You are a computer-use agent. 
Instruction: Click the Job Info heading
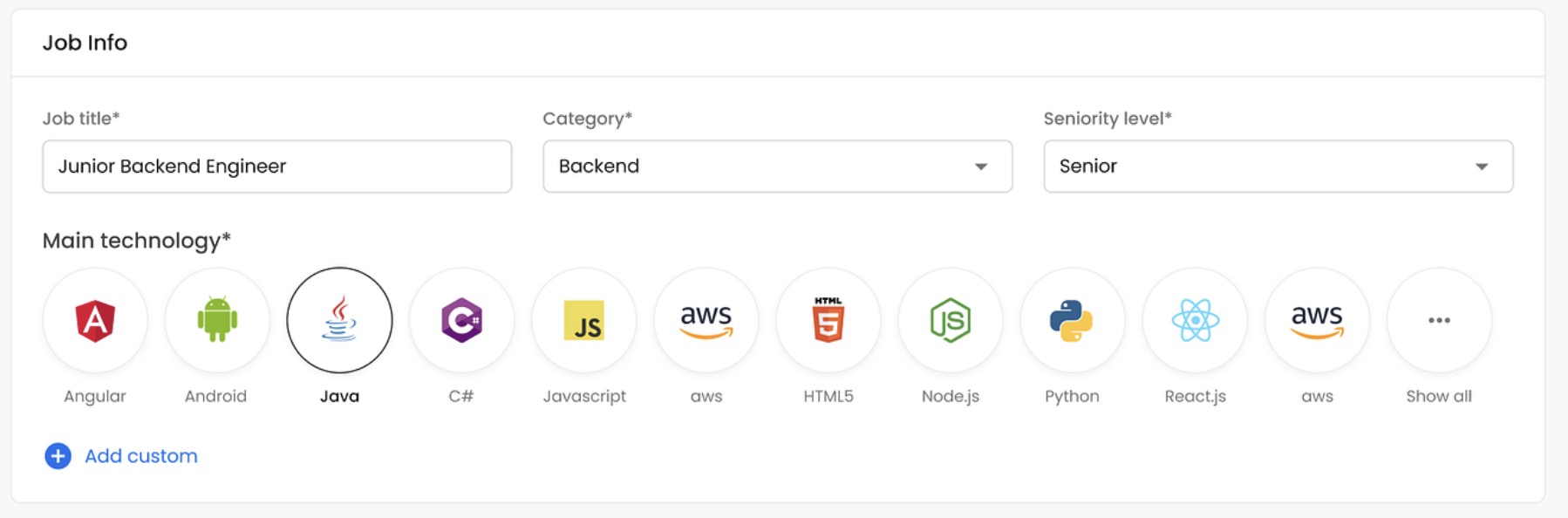coord(85,43)
